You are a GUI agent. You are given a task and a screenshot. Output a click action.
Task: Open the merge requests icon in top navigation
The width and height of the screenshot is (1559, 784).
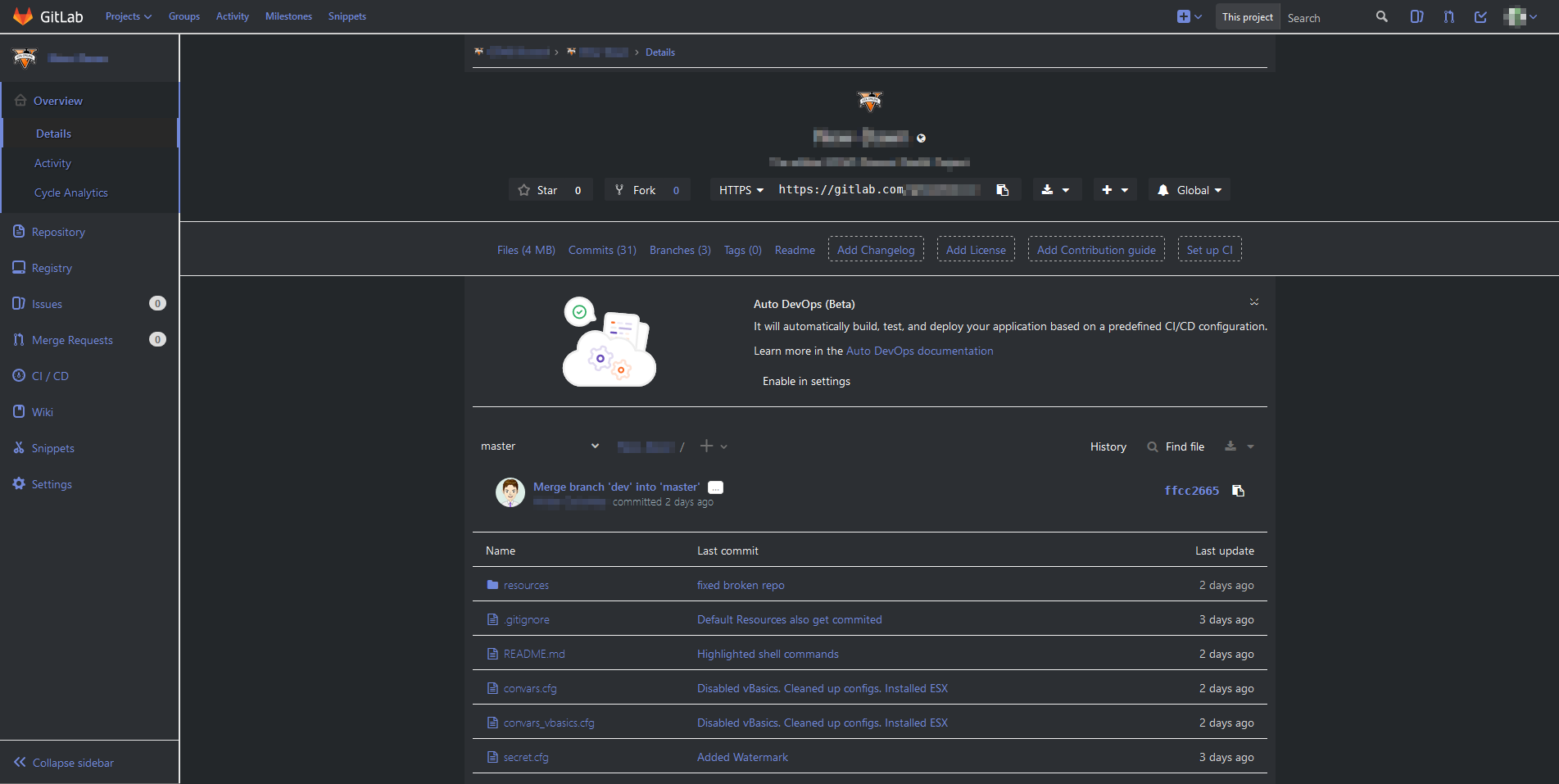(x=1448, y=16)
